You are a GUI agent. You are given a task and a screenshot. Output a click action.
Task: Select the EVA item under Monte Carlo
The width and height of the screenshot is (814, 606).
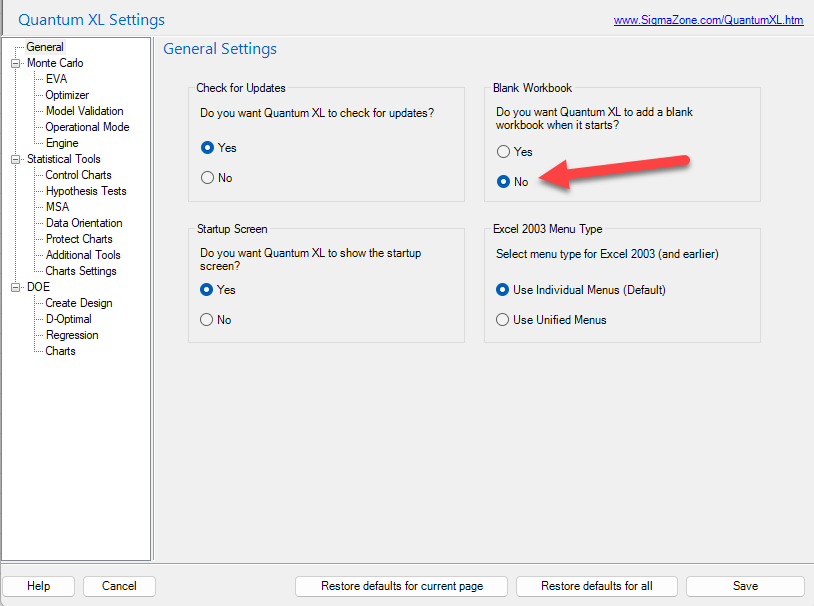pyautogui.click(x=57, y=78)
